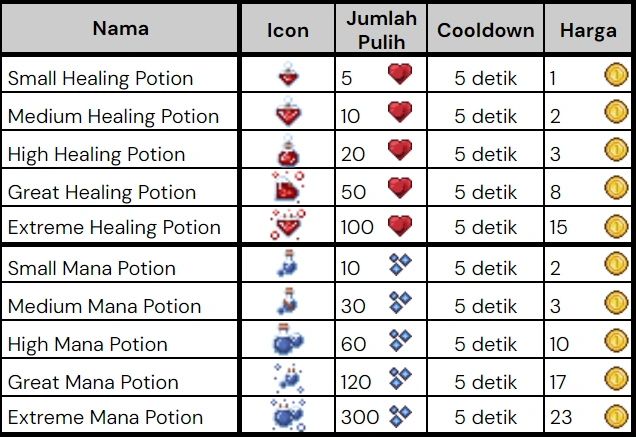Viewport: 637px width, 437px height.
Task: Click the Great Healing Potion icon
Action: [x=288, y=189]
